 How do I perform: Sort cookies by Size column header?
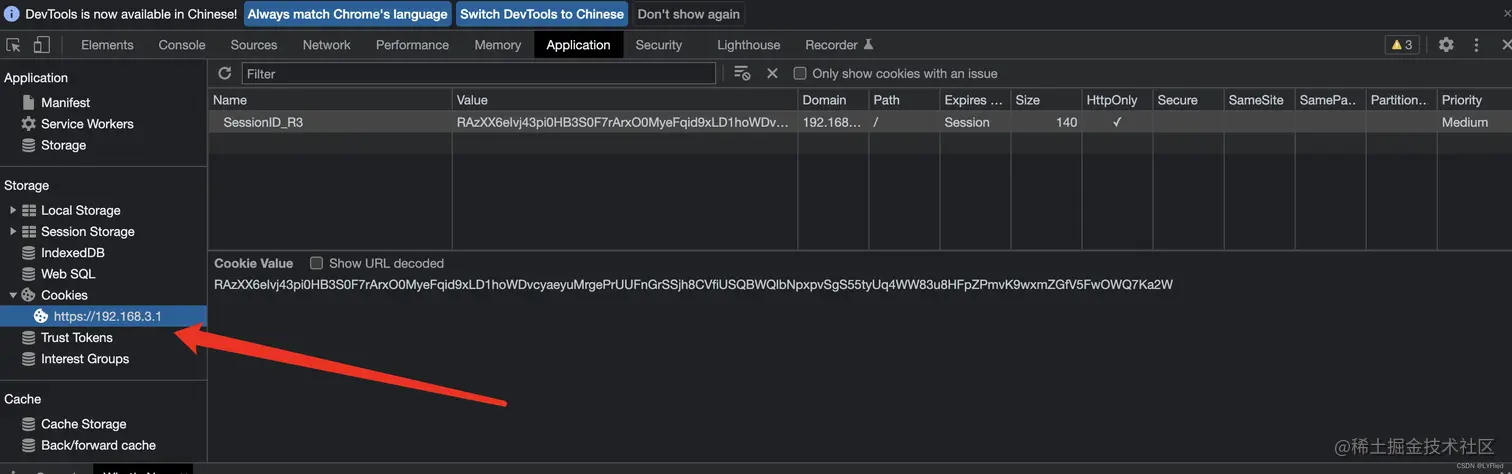click(x=1046, y=100)
